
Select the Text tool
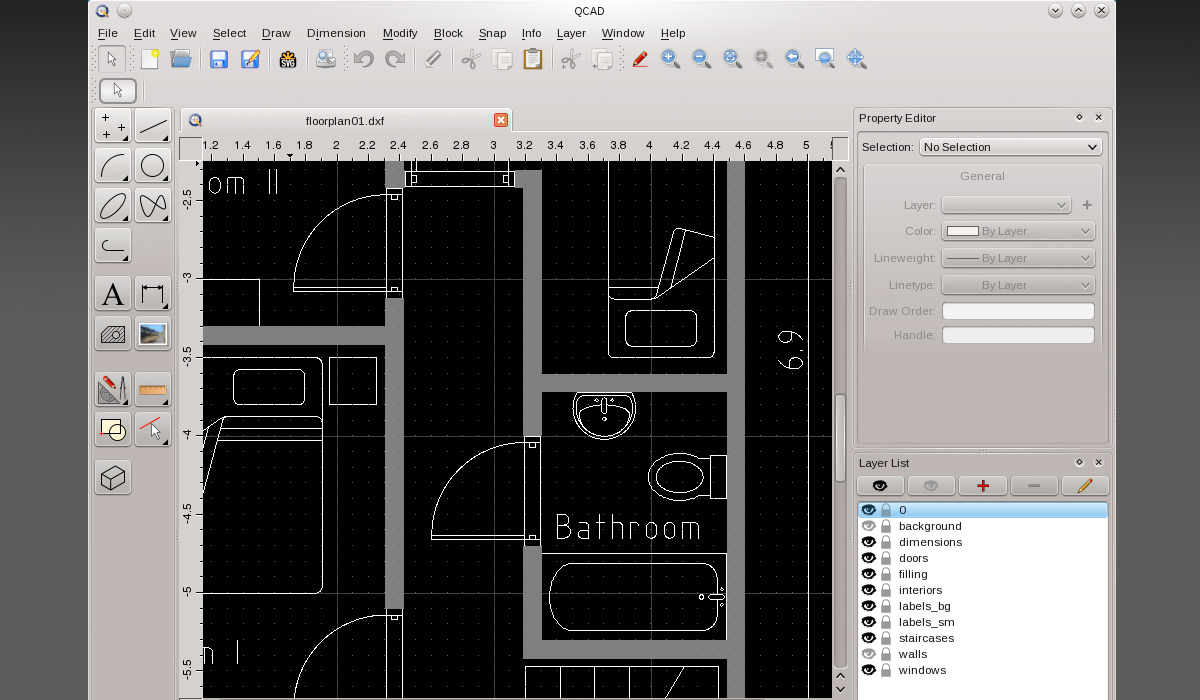tap(112, 293)
